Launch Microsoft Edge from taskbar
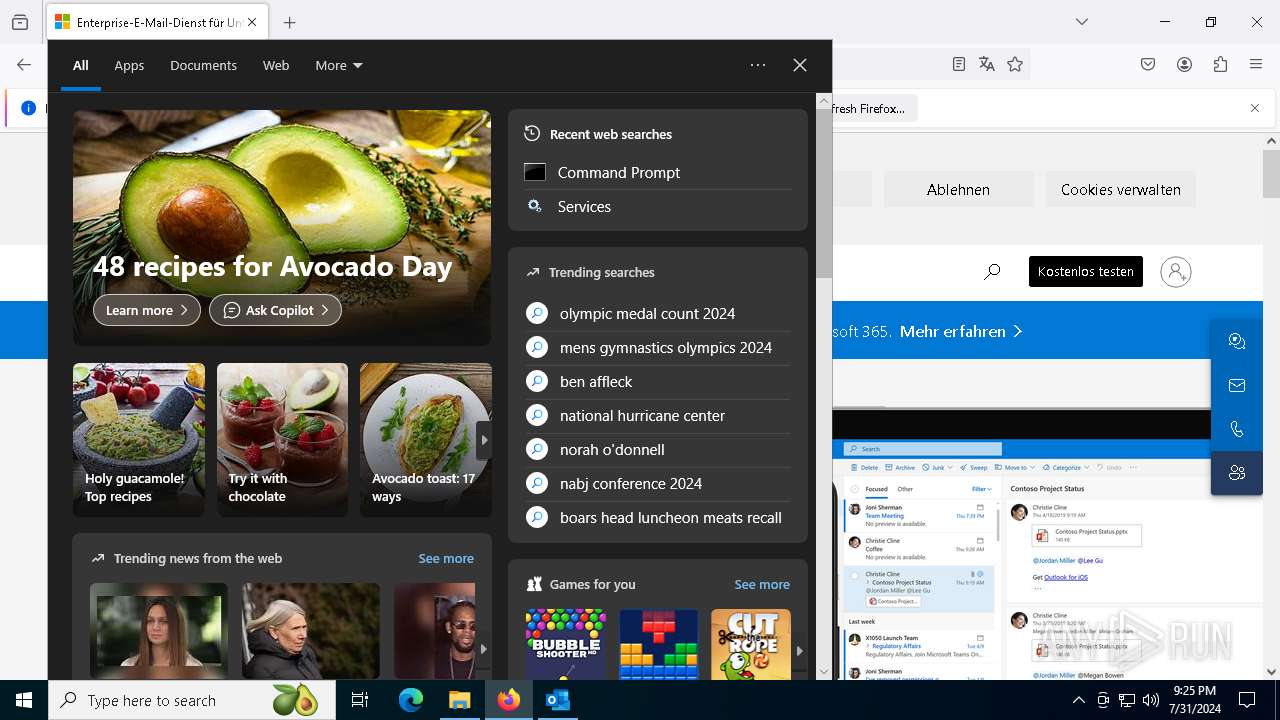The width and height of the screenshot is (1280, 720). 411,700
